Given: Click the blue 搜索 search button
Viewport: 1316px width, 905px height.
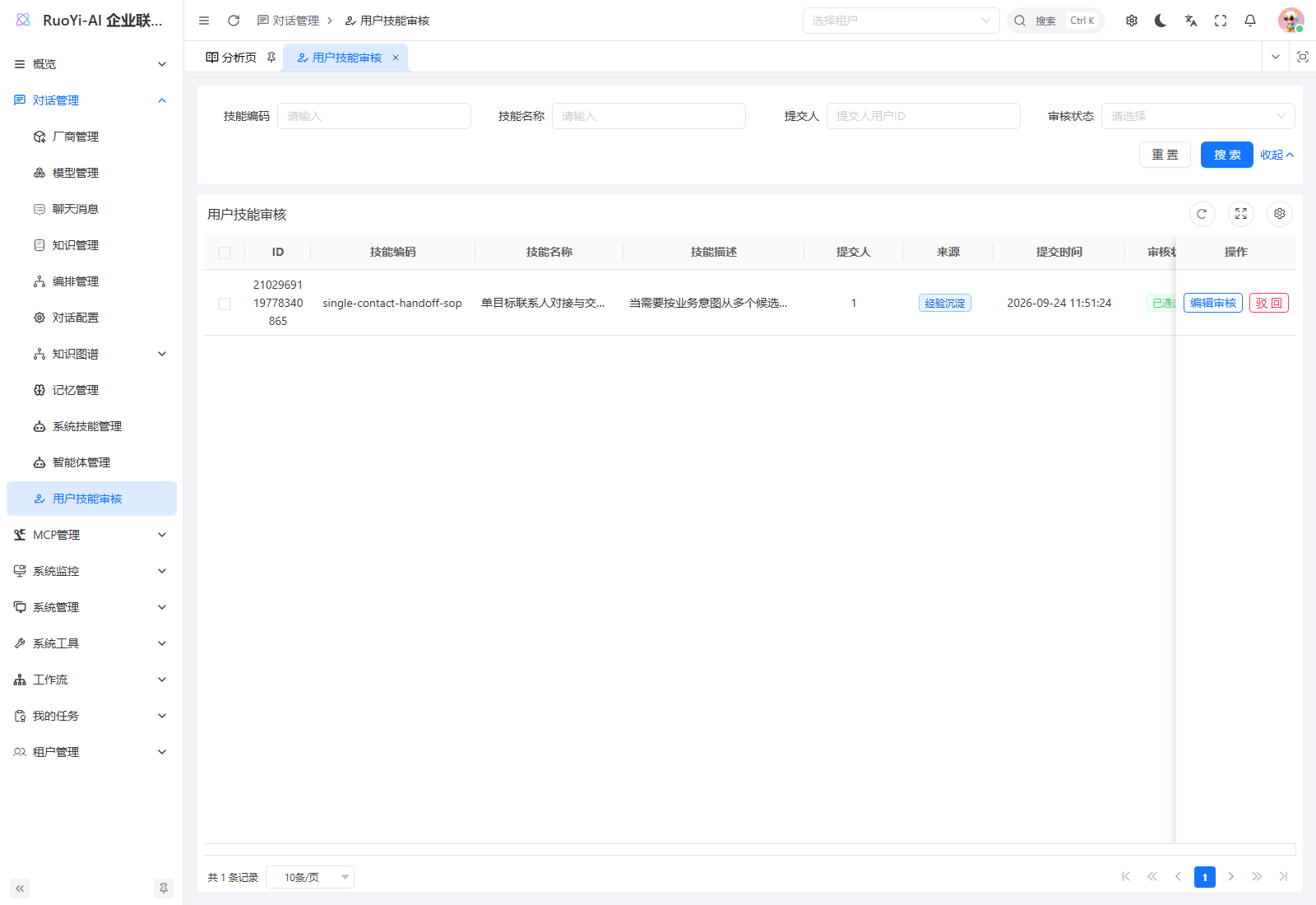Looking at the screenshot, I should tap(1227, 155).
